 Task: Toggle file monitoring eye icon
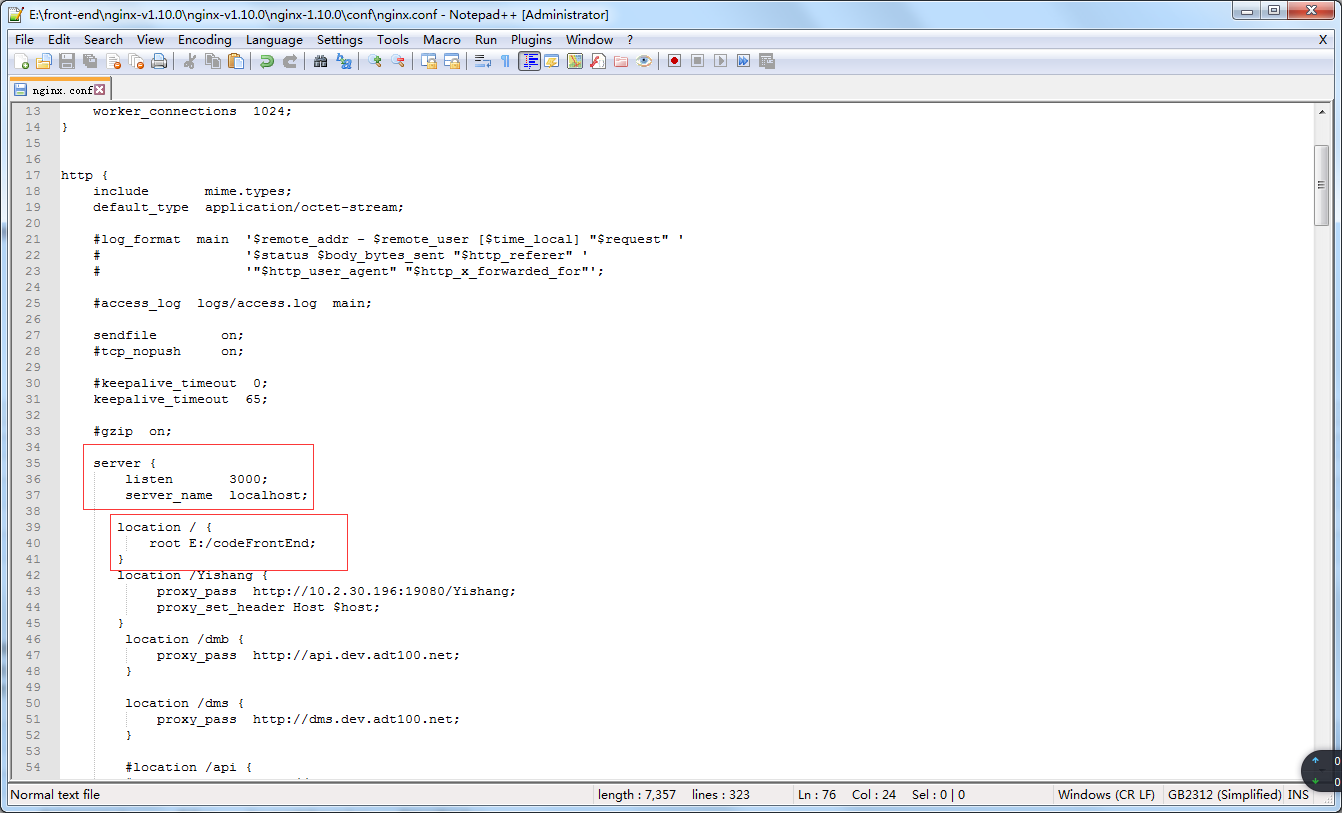pos(644,61)
